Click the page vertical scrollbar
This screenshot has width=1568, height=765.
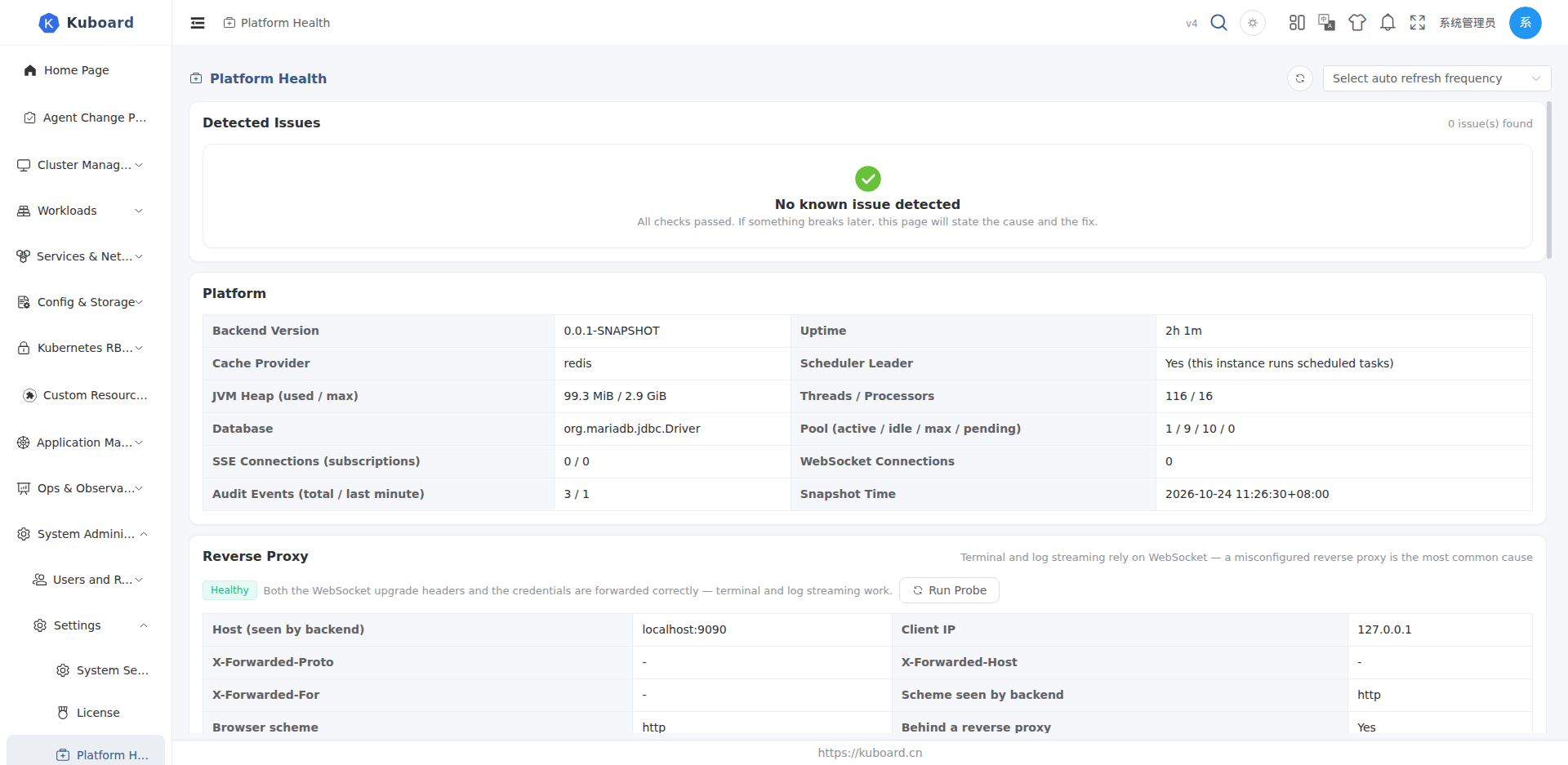[1548, 180]
